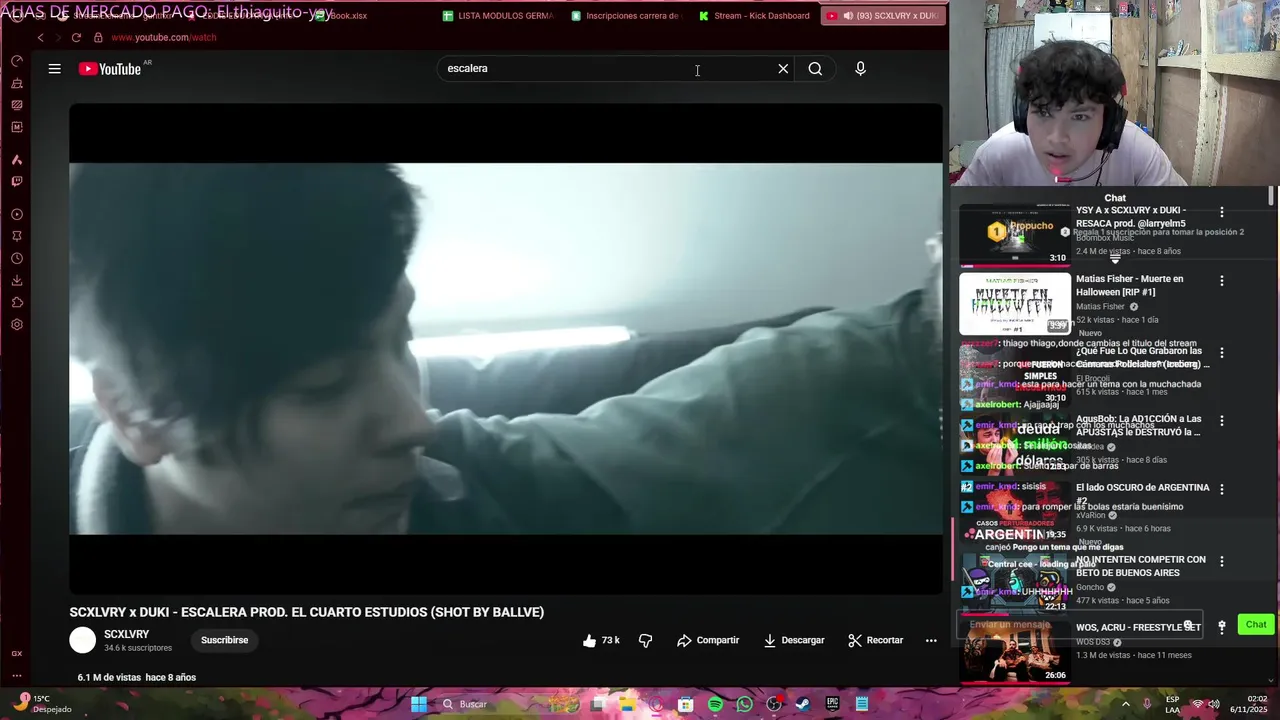Play the YSY A x SCXLVRY RESACA thumbnail
Screen dimensions: 1280x720
(1014, 235)
